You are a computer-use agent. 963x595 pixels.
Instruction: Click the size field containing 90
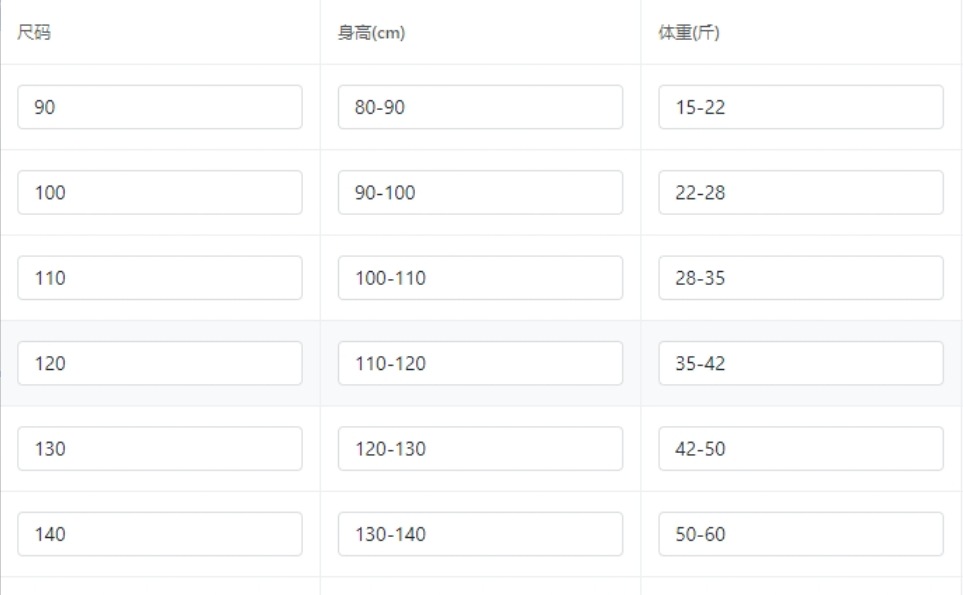tap(160, 107)
